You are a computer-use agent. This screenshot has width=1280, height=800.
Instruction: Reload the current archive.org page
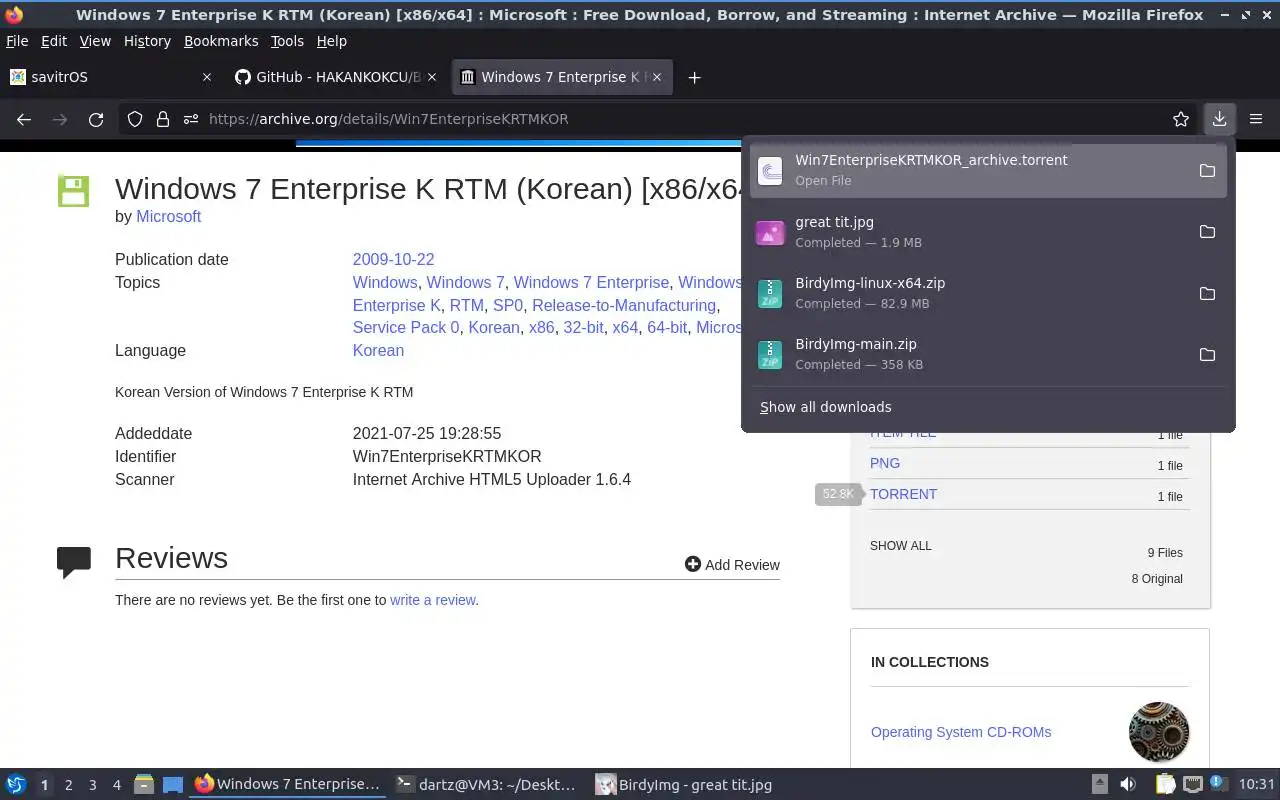pos(96,119)
